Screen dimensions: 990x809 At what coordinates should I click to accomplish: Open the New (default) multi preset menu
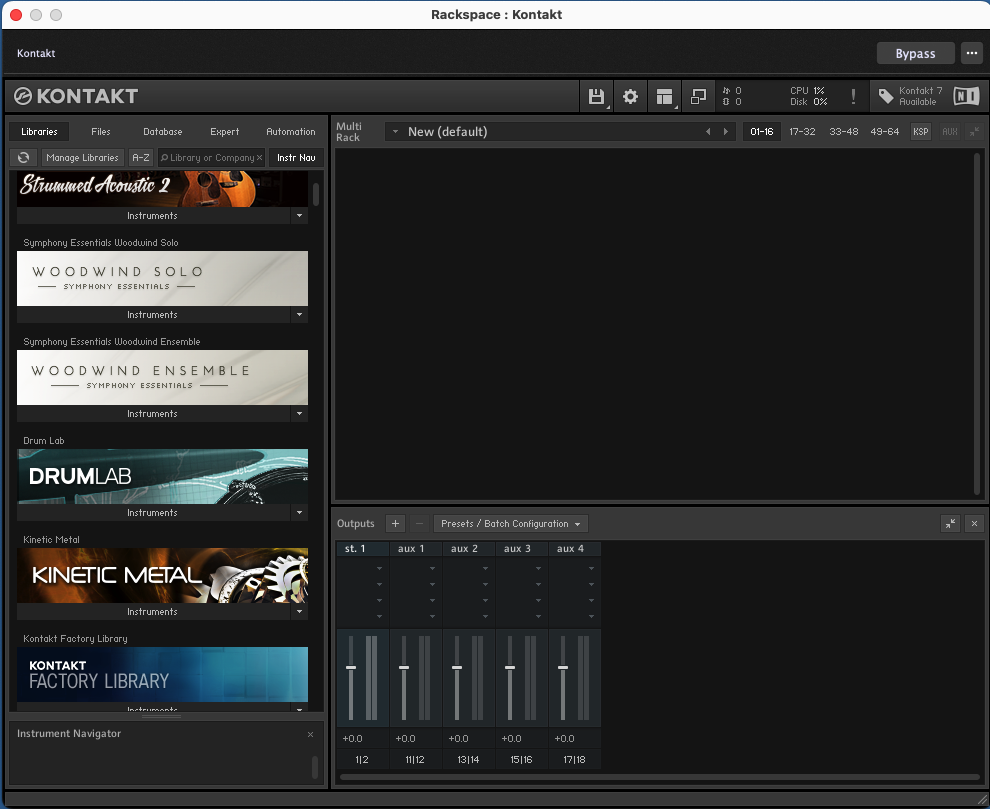click(395, 131)
